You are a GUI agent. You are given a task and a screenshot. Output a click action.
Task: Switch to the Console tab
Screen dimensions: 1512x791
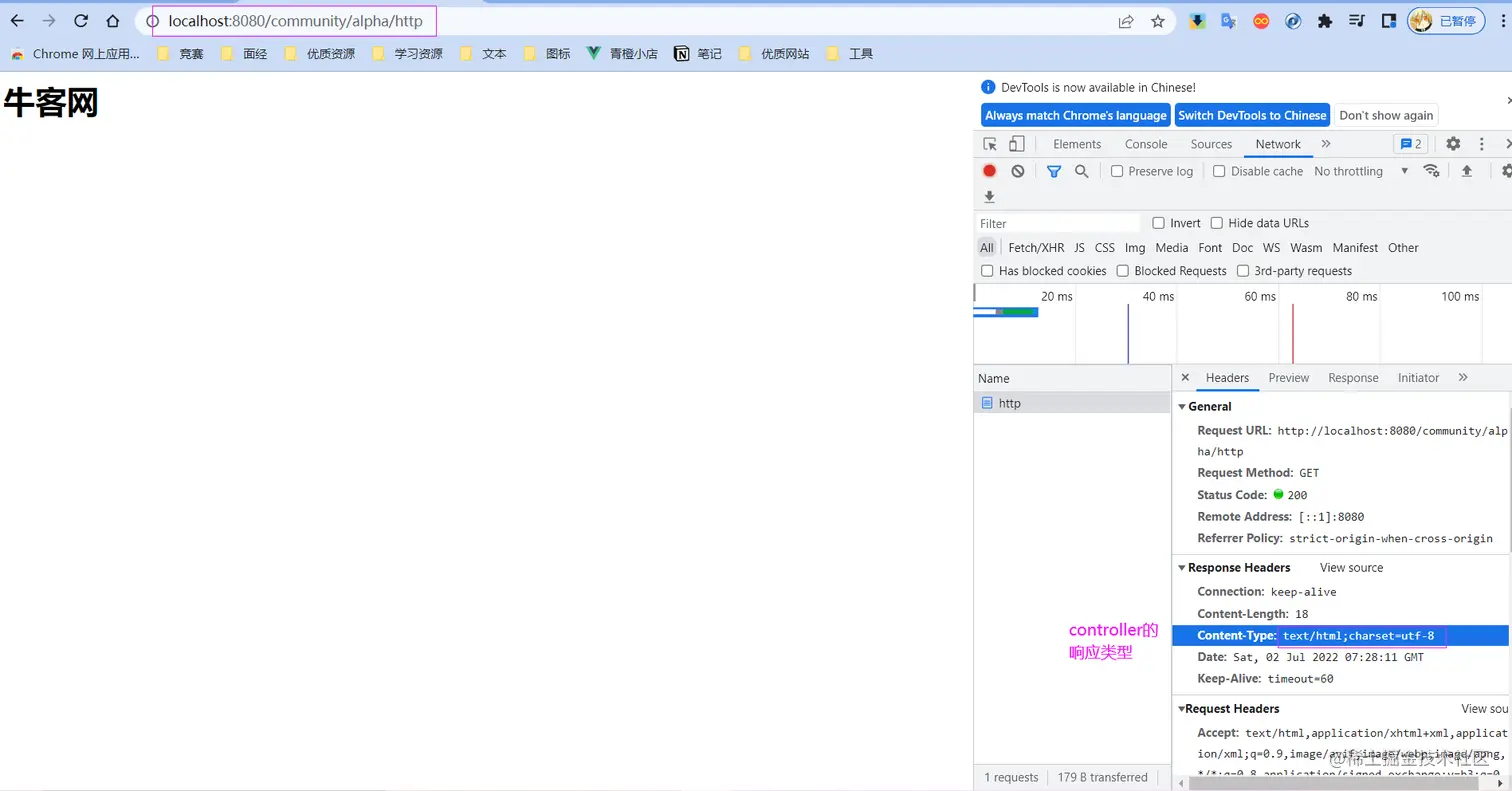tap(1146, 144)
